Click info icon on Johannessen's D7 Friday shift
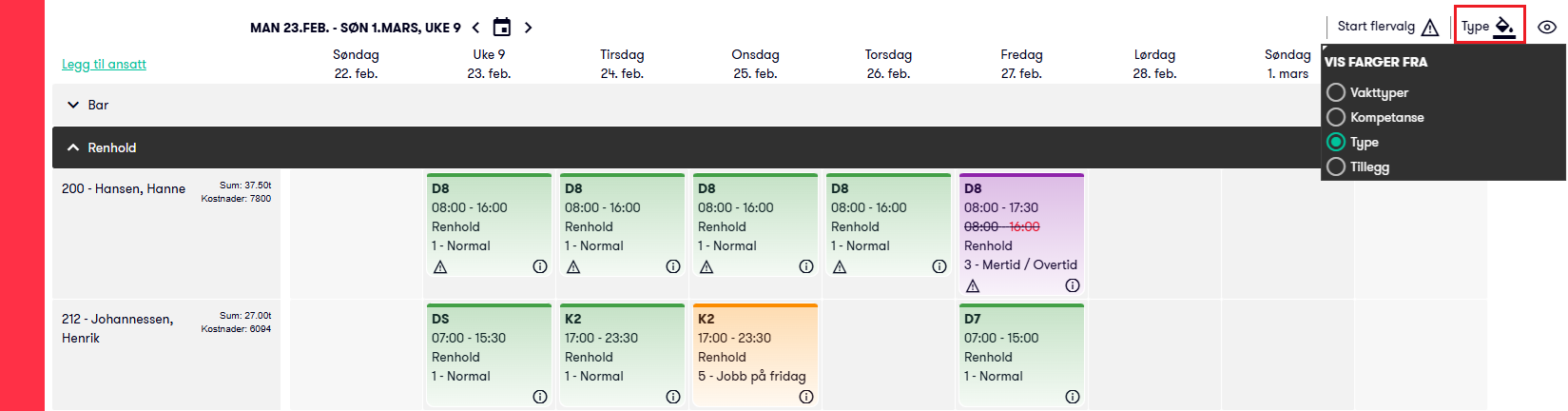1568x411 pixels. point(1073,397)
